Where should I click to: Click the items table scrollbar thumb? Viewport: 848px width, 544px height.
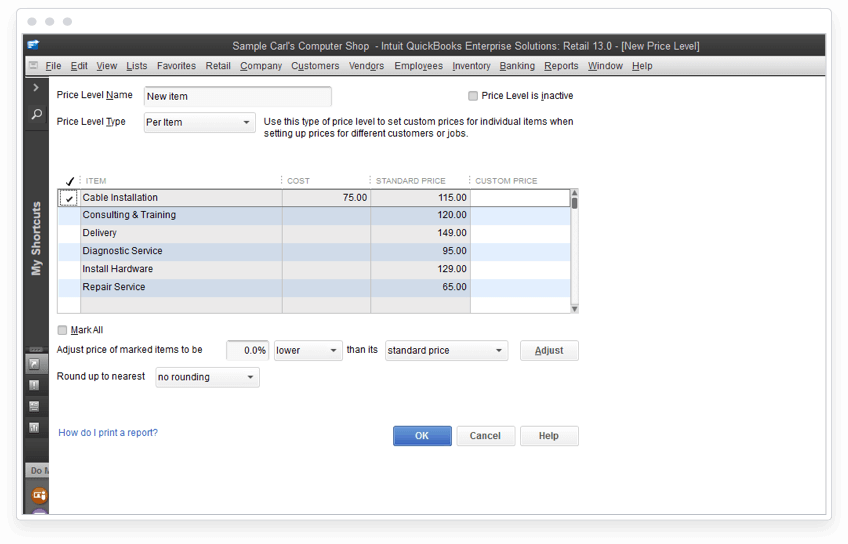tap(574, 203)
